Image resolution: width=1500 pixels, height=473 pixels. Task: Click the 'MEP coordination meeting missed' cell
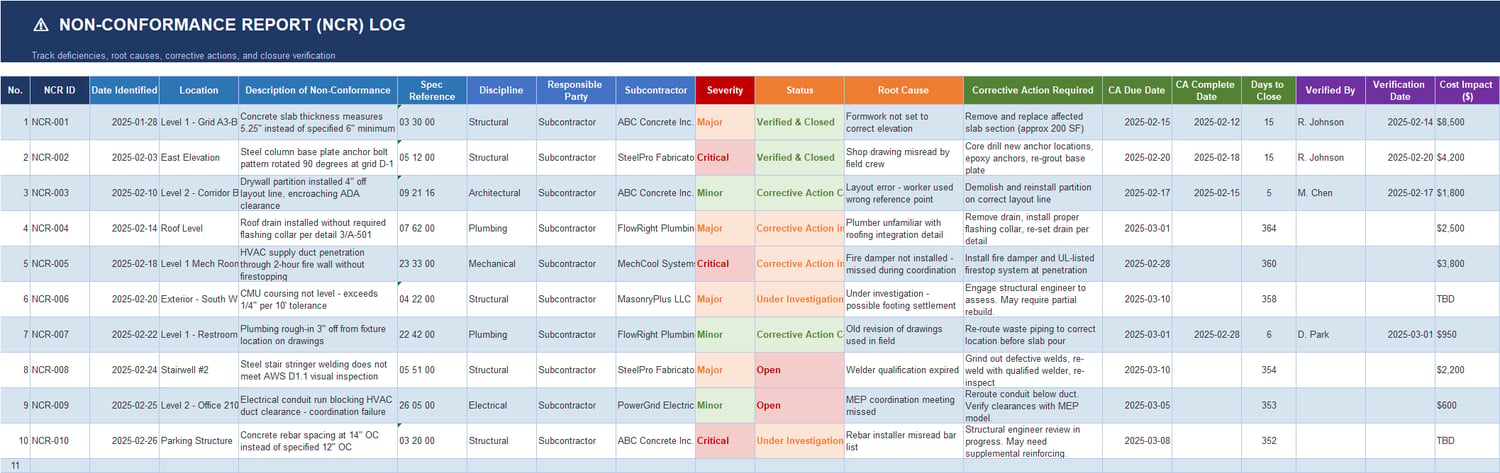(903, 406)
